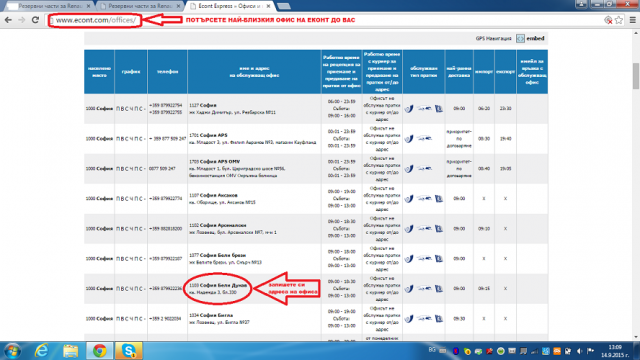Click the third shipment icon in София Бигла row

point(439,319)
